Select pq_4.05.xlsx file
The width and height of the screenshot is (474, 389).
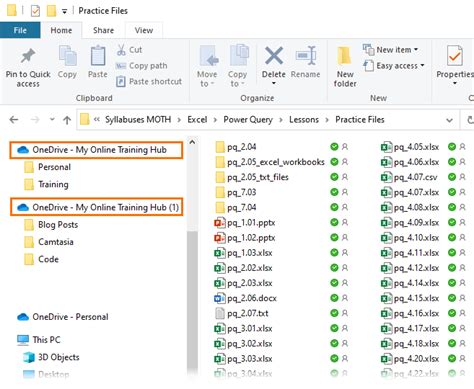(410, 147)
